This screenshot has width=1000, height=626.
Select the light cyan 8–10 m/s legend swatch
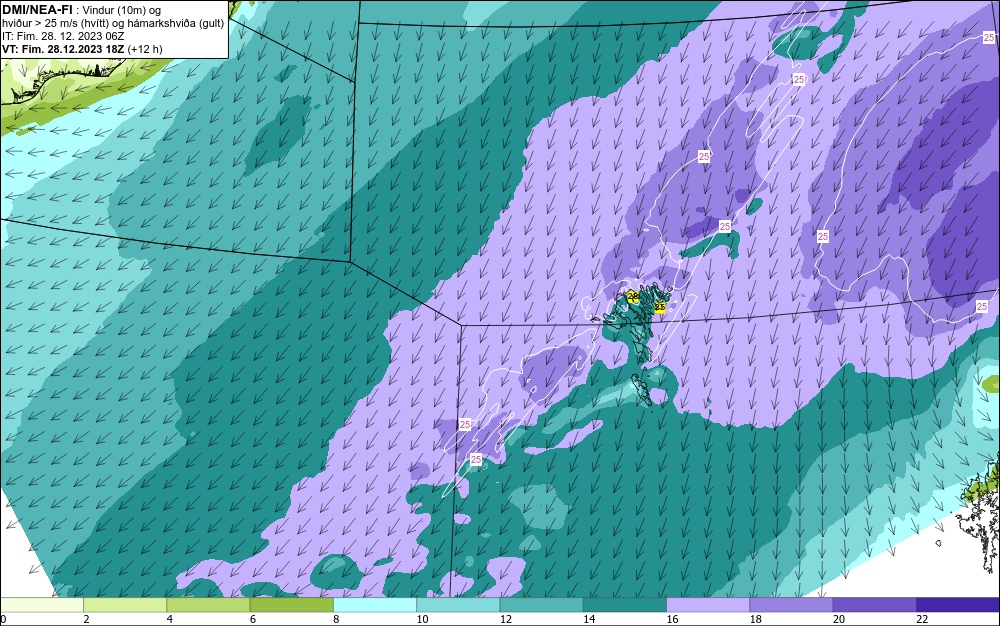[x=375, y=605]
